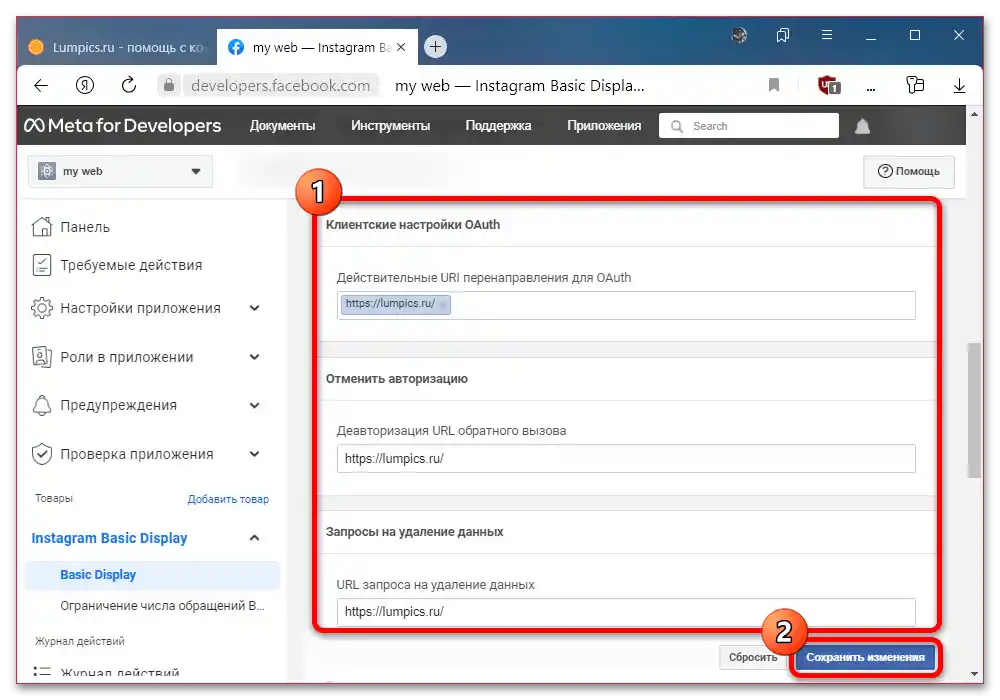Click the URL запроса на удаление данных field

point(626,611)
